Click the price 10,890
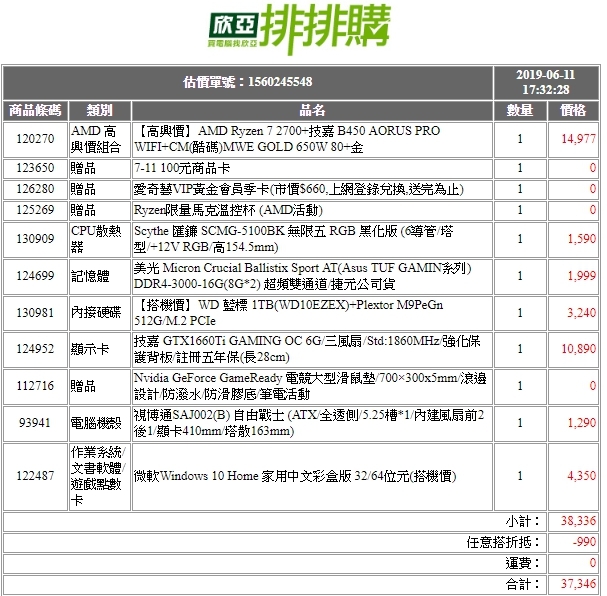607x596 pixels. pos(578,349)
